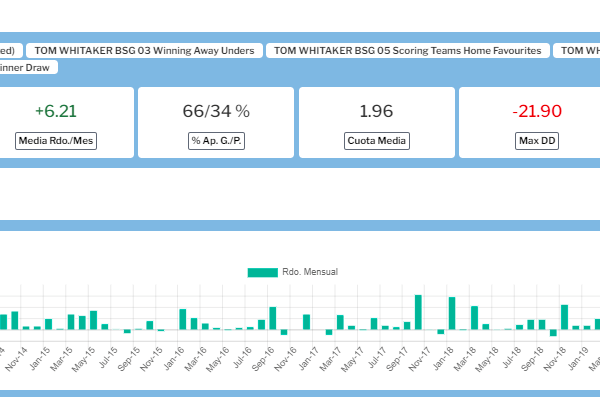Click the Sep-16 bar in chart
The image size is (600, 408).
click(273, 318)
